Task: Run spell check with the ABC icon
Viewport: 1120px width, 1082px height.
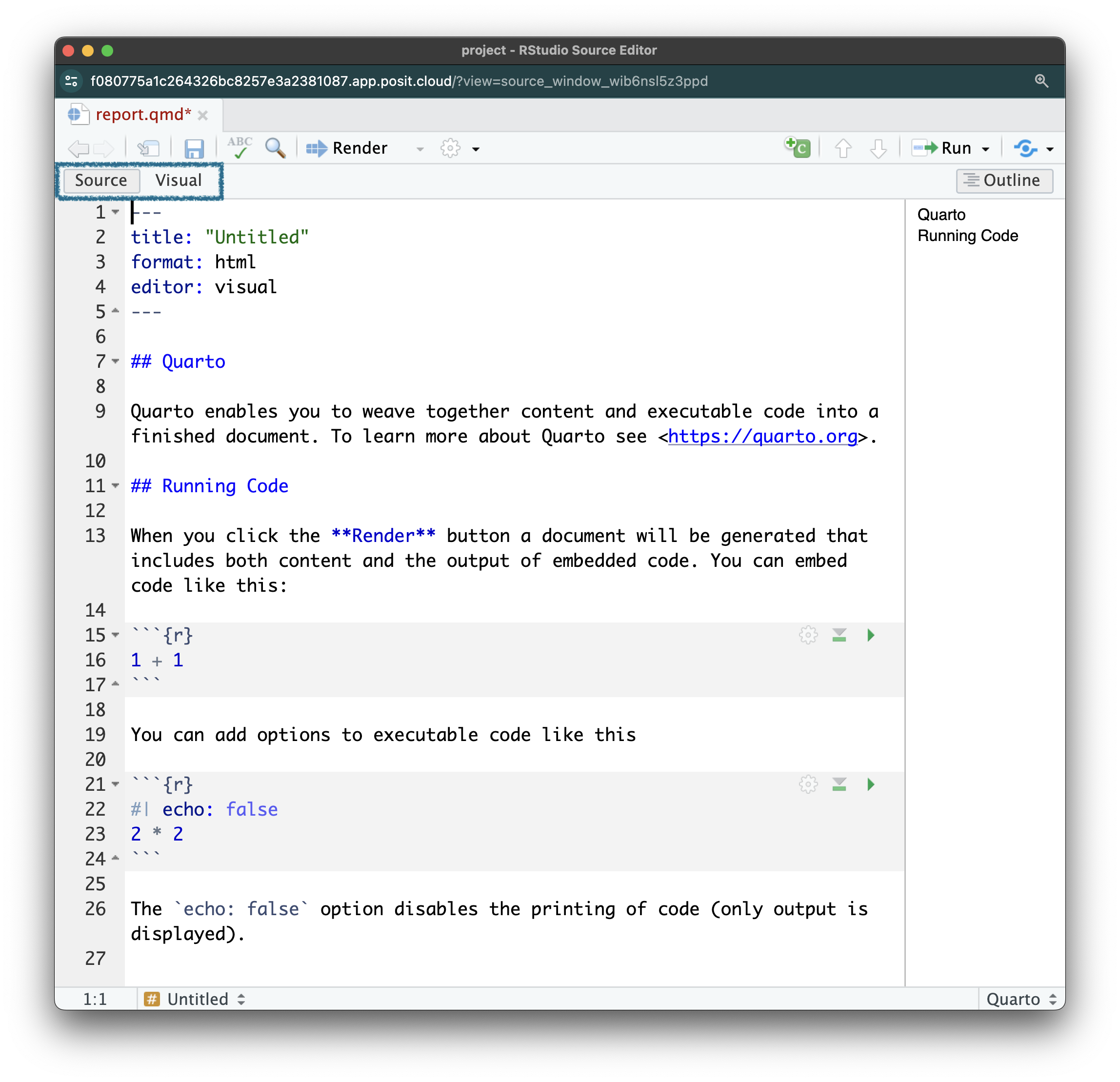Action: [240, 147]
